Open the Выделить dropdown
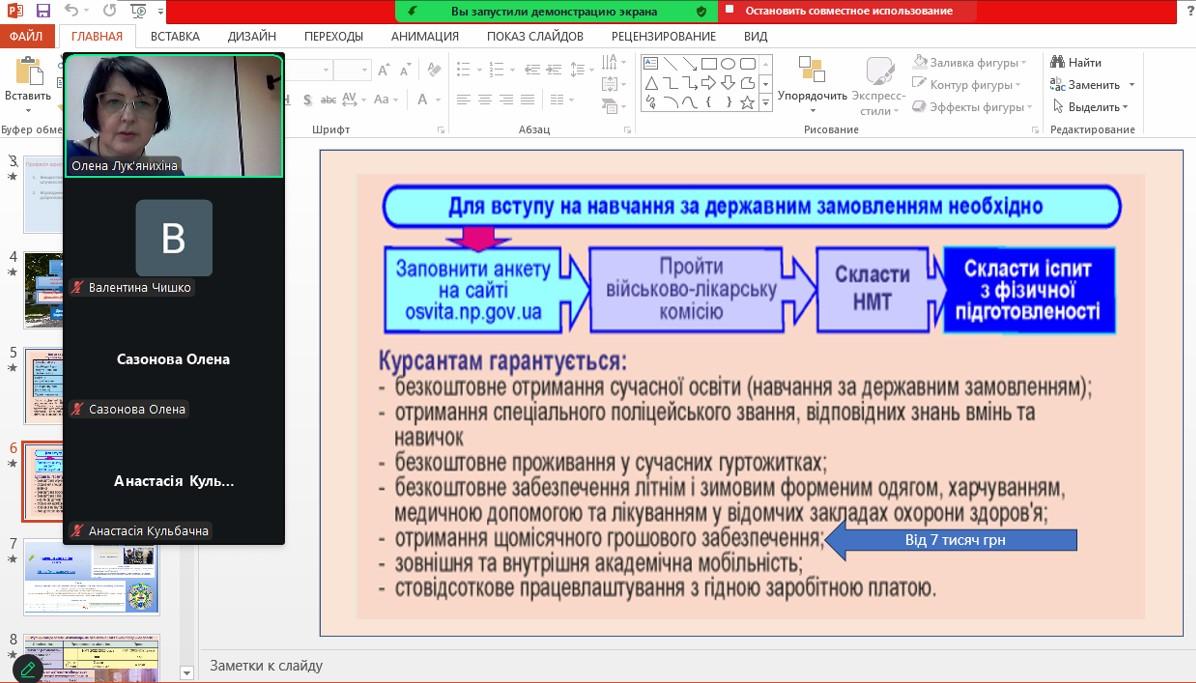Screen dimensions: 1196x683 [1092, 107]
